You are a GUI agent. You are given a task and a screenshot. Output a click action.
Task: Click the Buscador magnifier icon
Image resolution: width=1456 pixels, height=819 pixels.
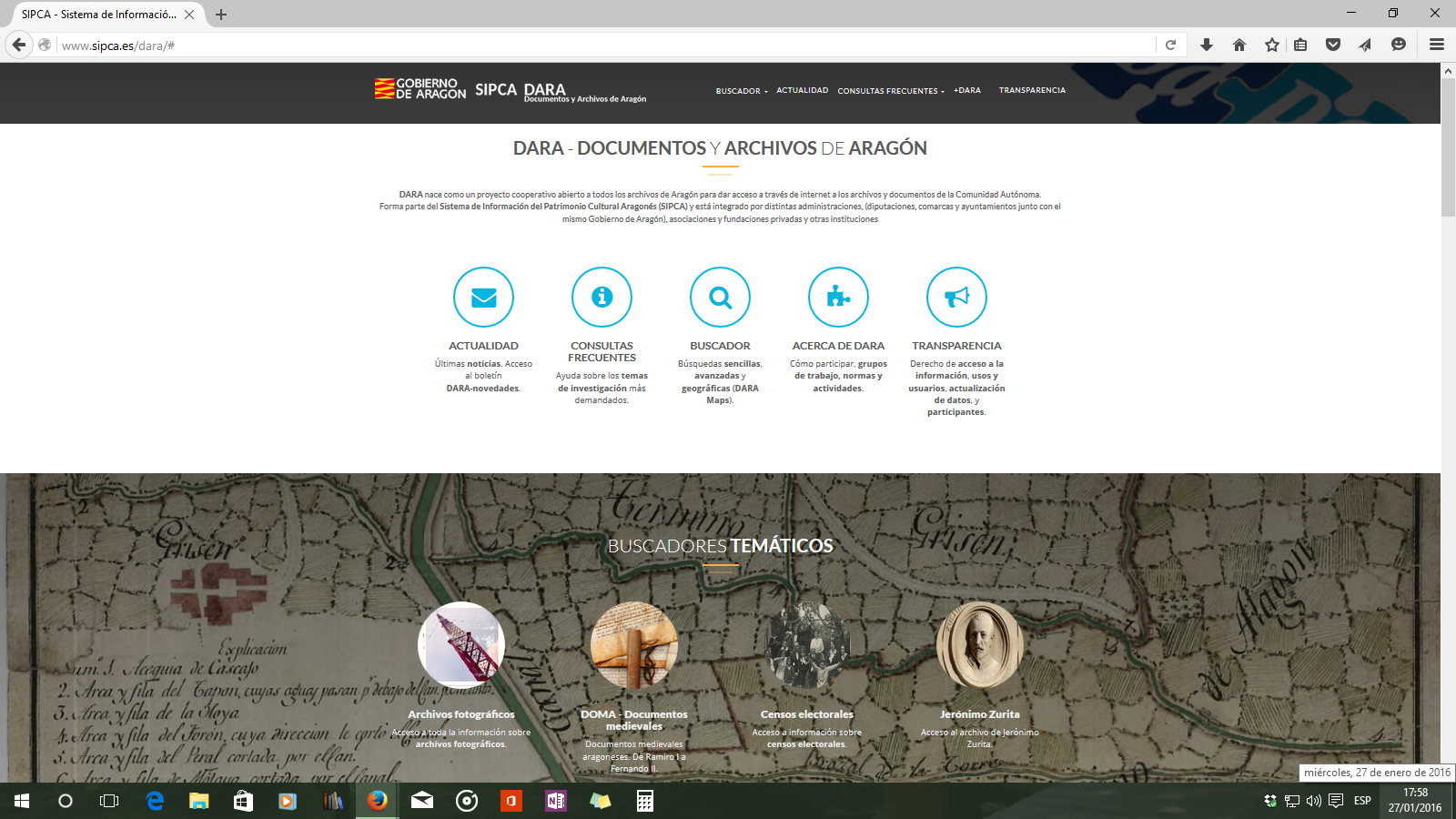[720, 297]
